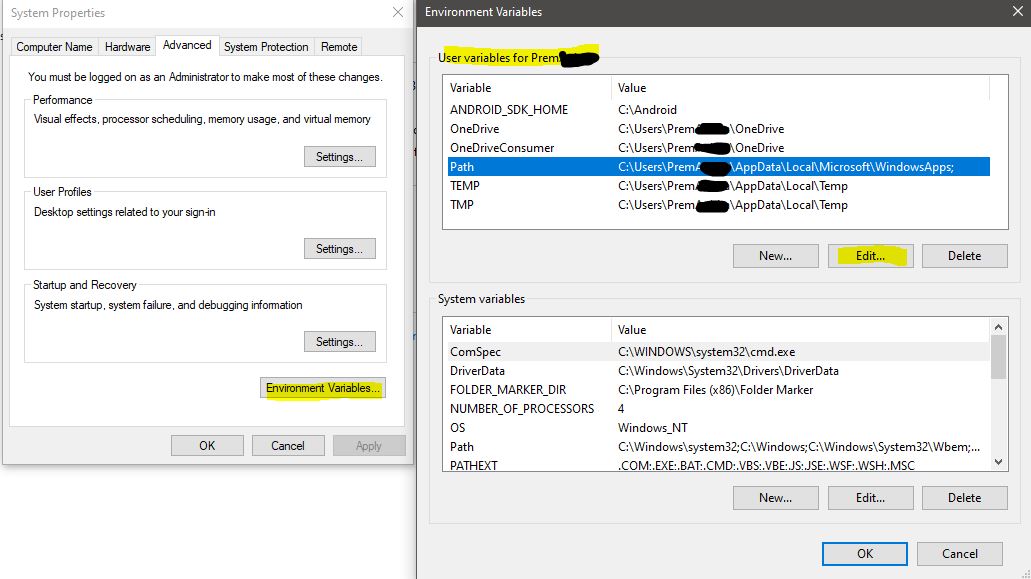Open the System Protection tab
The height and width of the screenshot is (579, 1031).
265,46
